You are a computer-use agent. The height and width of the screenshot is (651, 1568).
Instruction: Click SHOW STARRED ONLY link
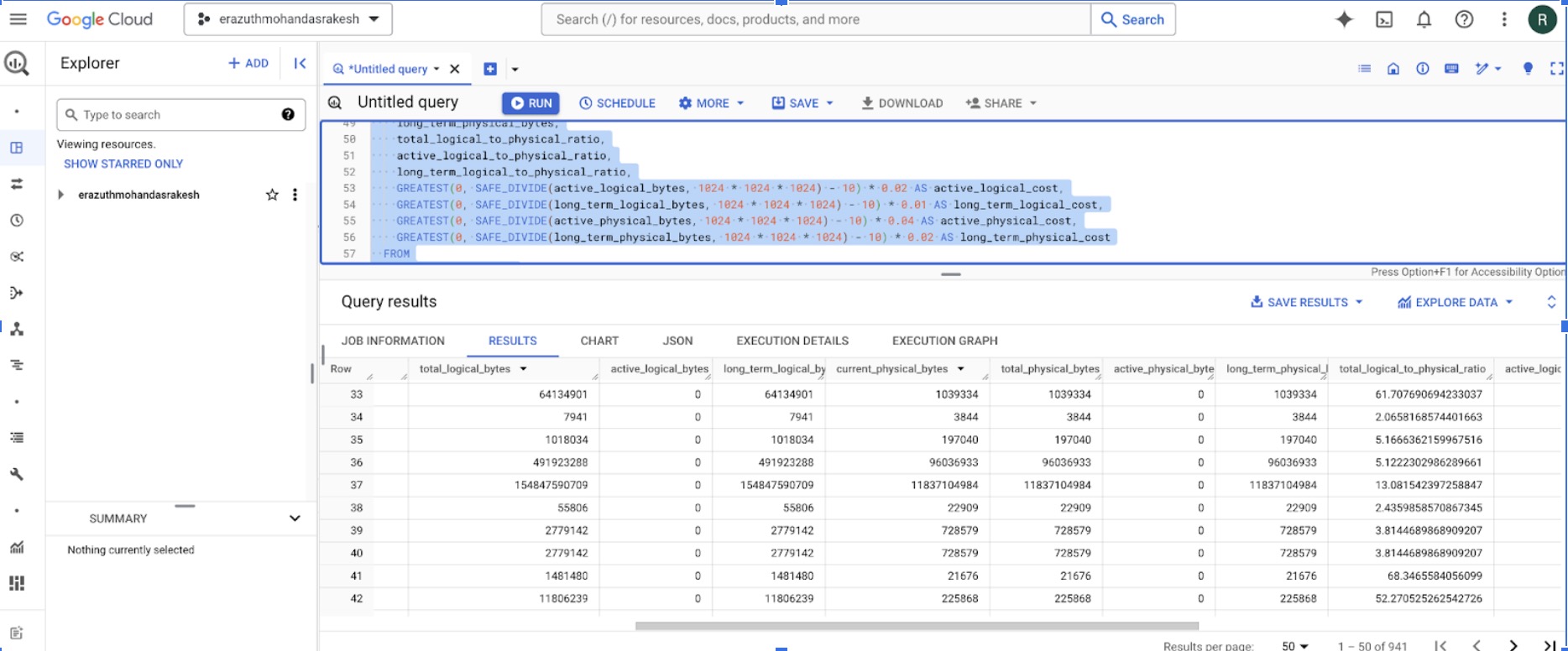[123, 164]
